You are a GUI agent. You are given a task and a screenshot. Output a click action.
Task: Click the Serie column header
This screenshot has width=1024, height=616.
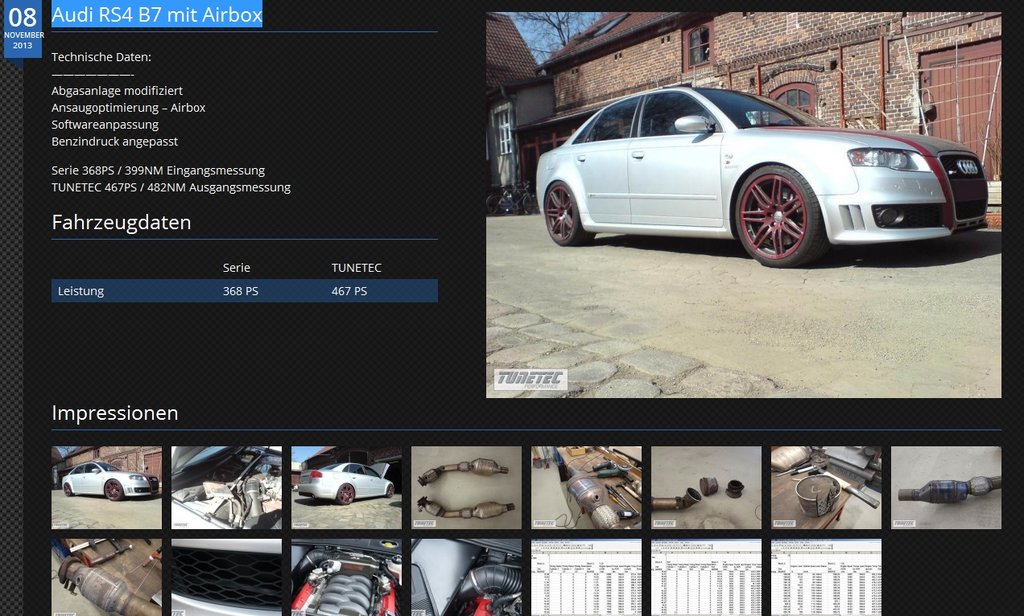(236, 268)
